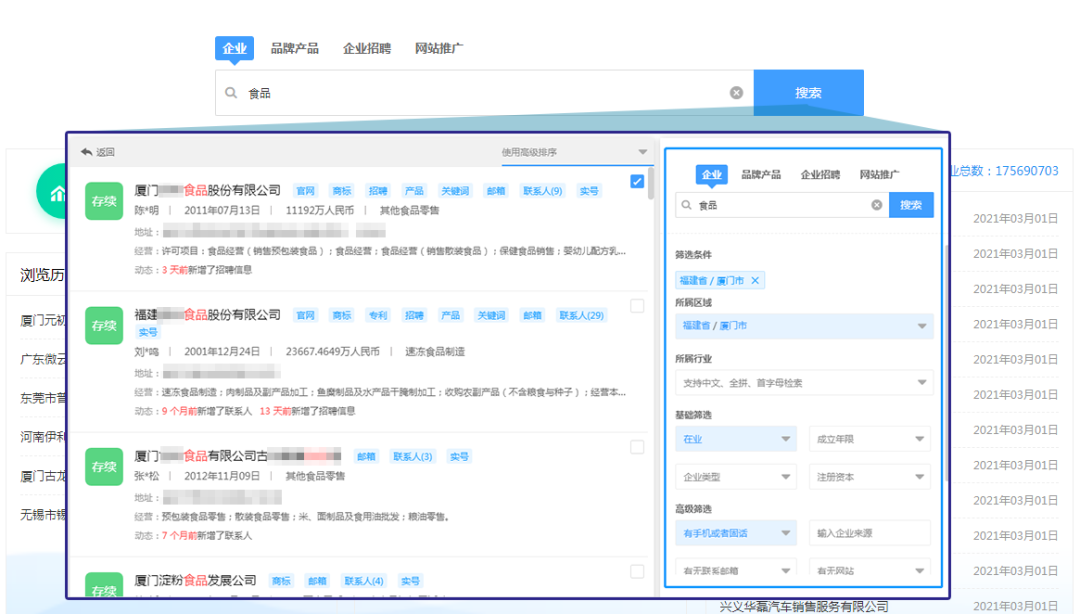Click the green 存续 badge of 张*松's company
This screenshot has height=614, width=1080.
(x=104, y=467)
